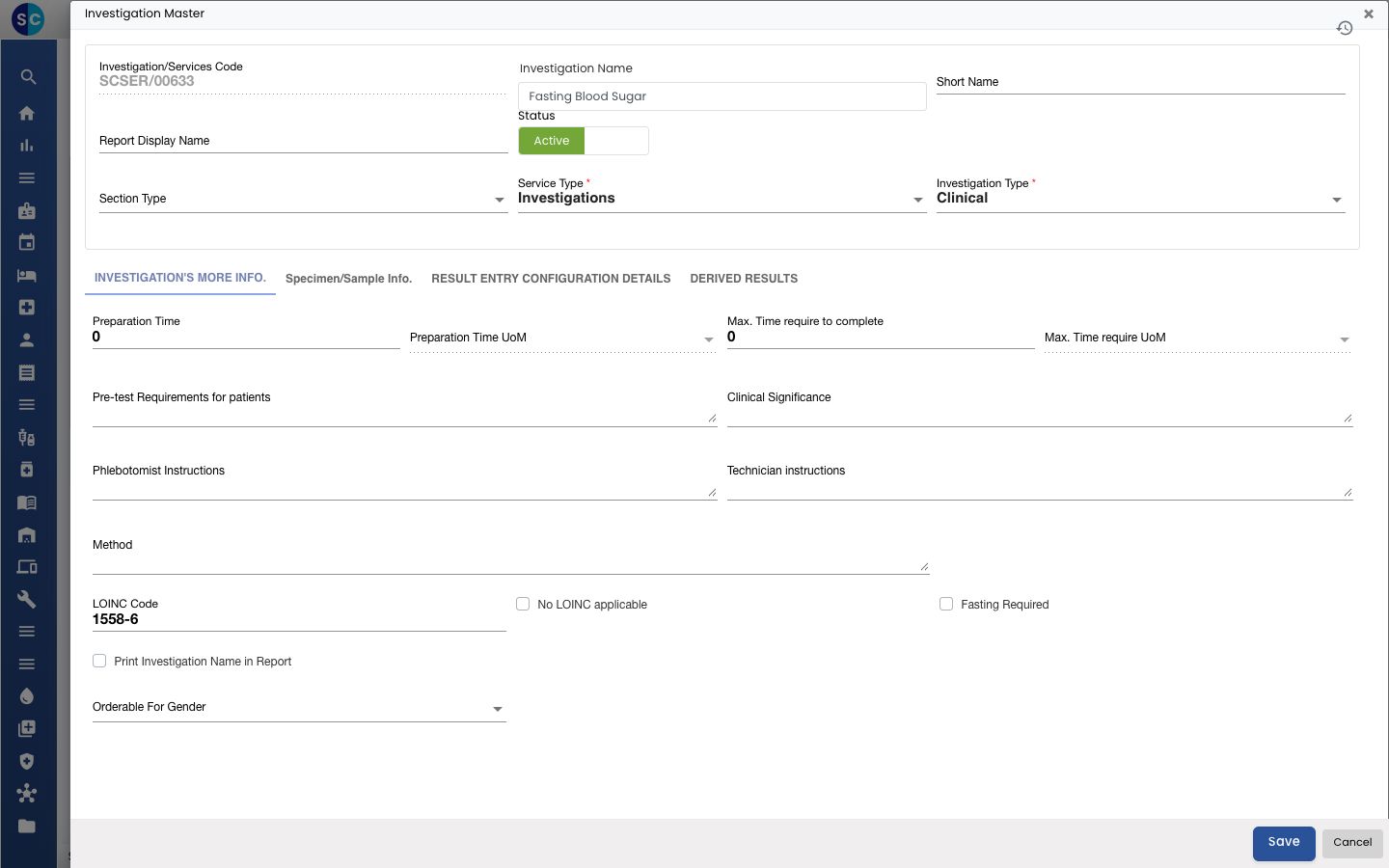This screenshot has height=868, width=1389.
Task: Click the Phlebotomist Instructions textarea
Action: click(x=404, y=481)
